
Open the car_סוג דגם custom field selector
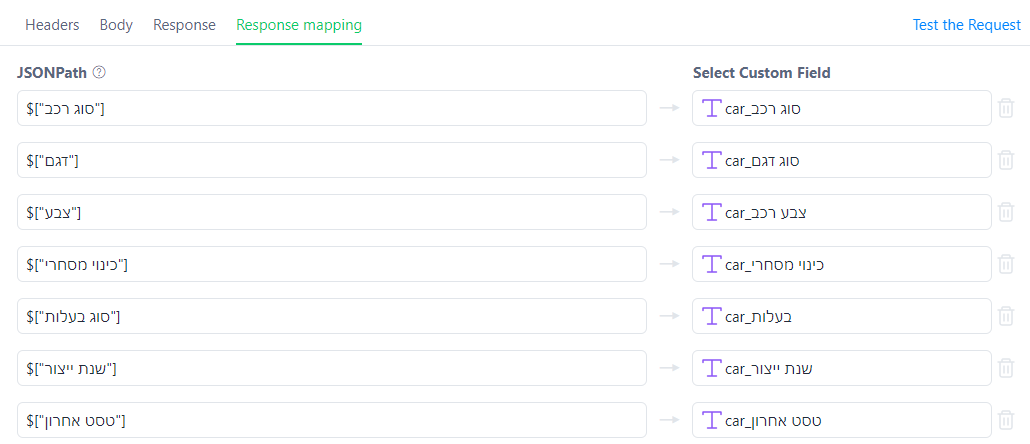[x=841, y=160]
